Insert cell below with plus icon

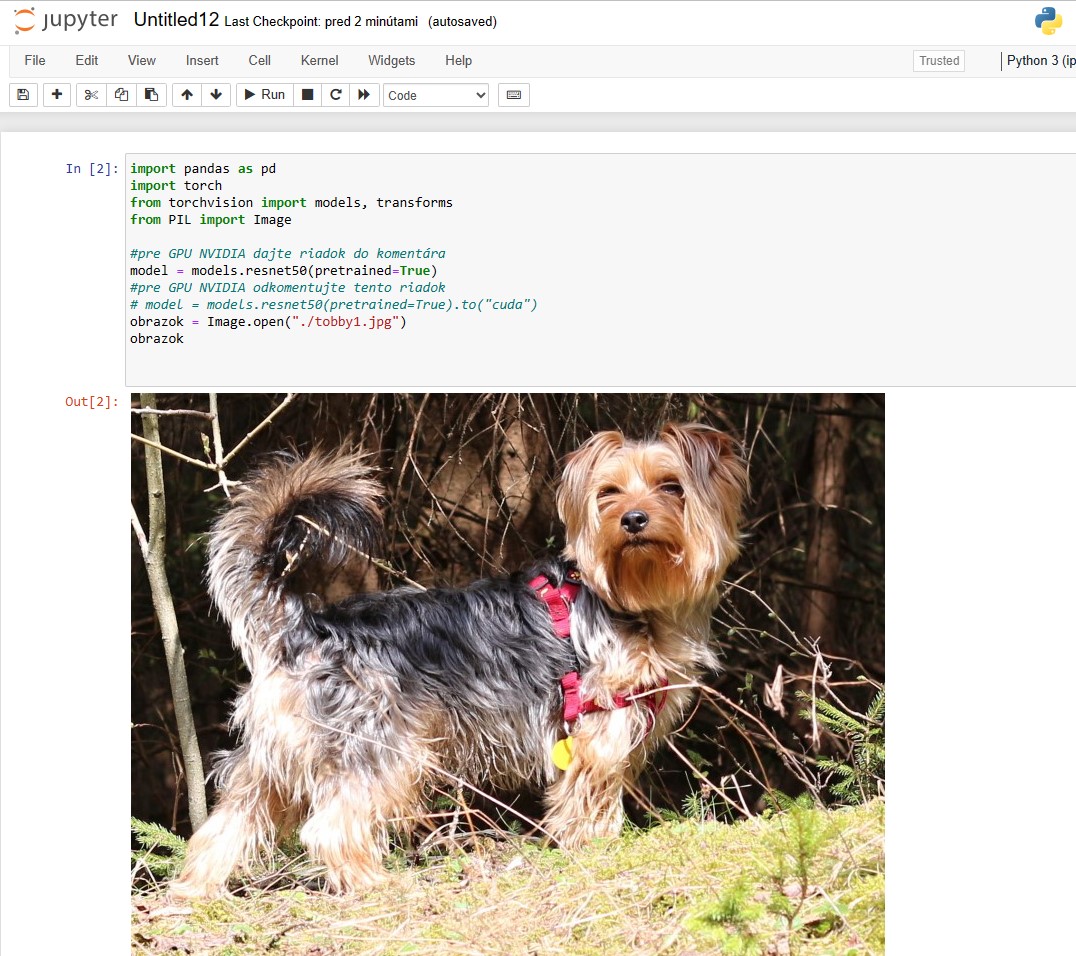point(57,95)
